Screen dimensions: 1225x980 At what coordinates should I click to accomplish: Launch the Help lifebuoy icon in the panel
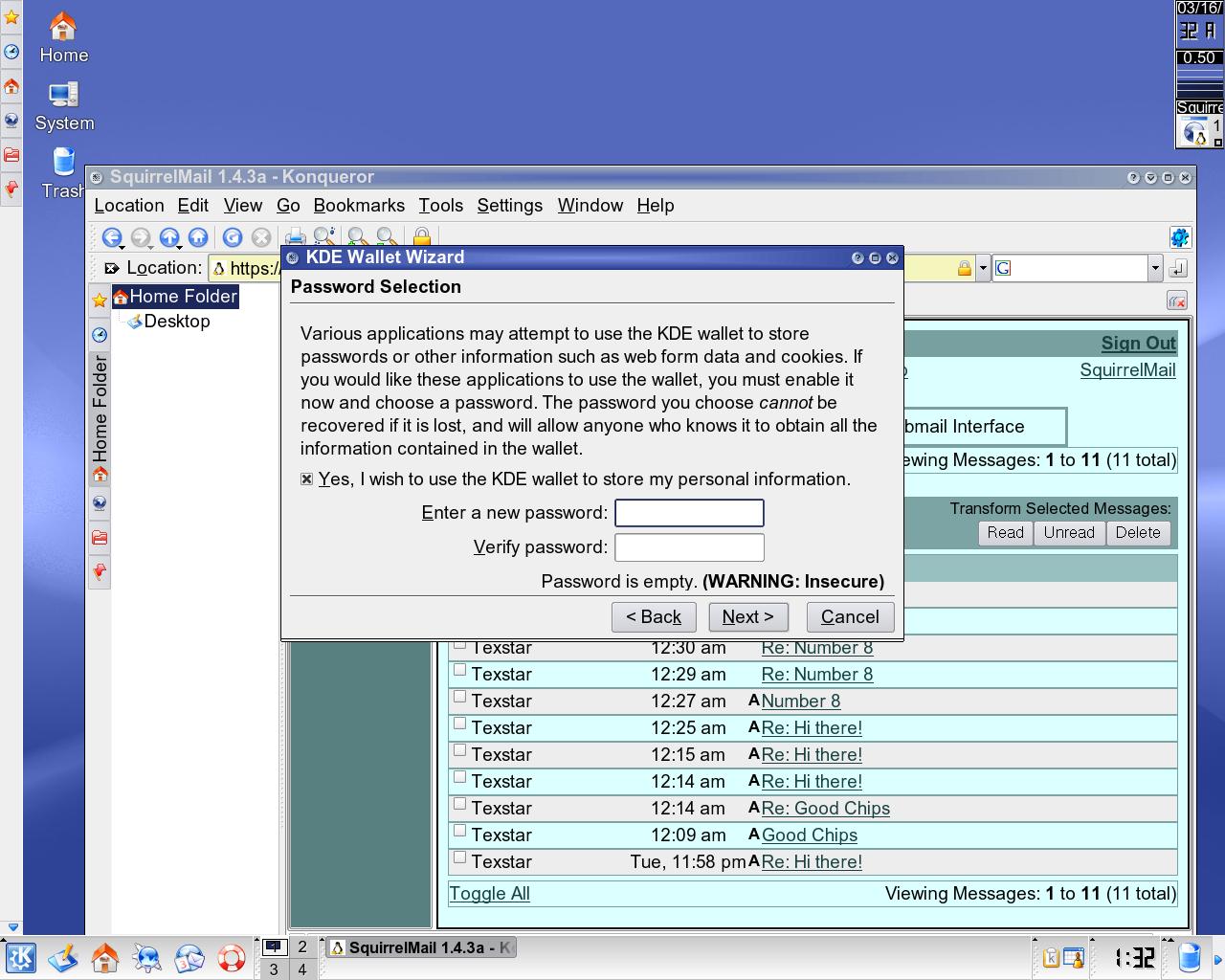pyautogui.click(x=232, y=957)
